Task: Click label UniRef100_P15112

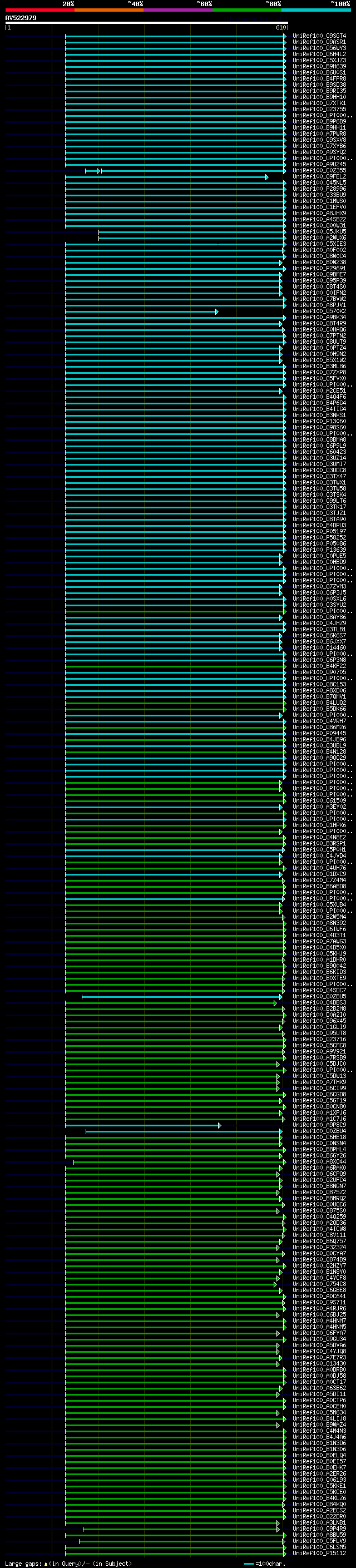Action: 319,1553
